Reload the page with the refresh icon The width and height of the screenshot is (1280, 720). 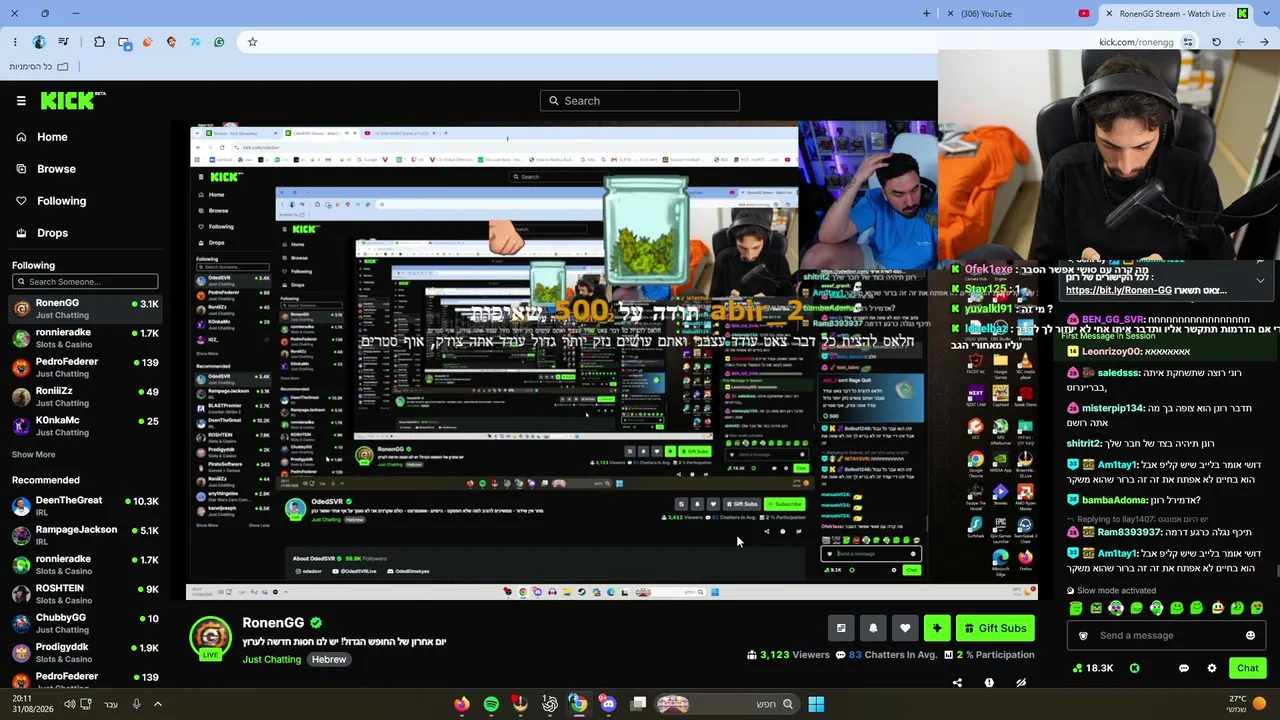pyautogui.click(x=1216, y=42)
